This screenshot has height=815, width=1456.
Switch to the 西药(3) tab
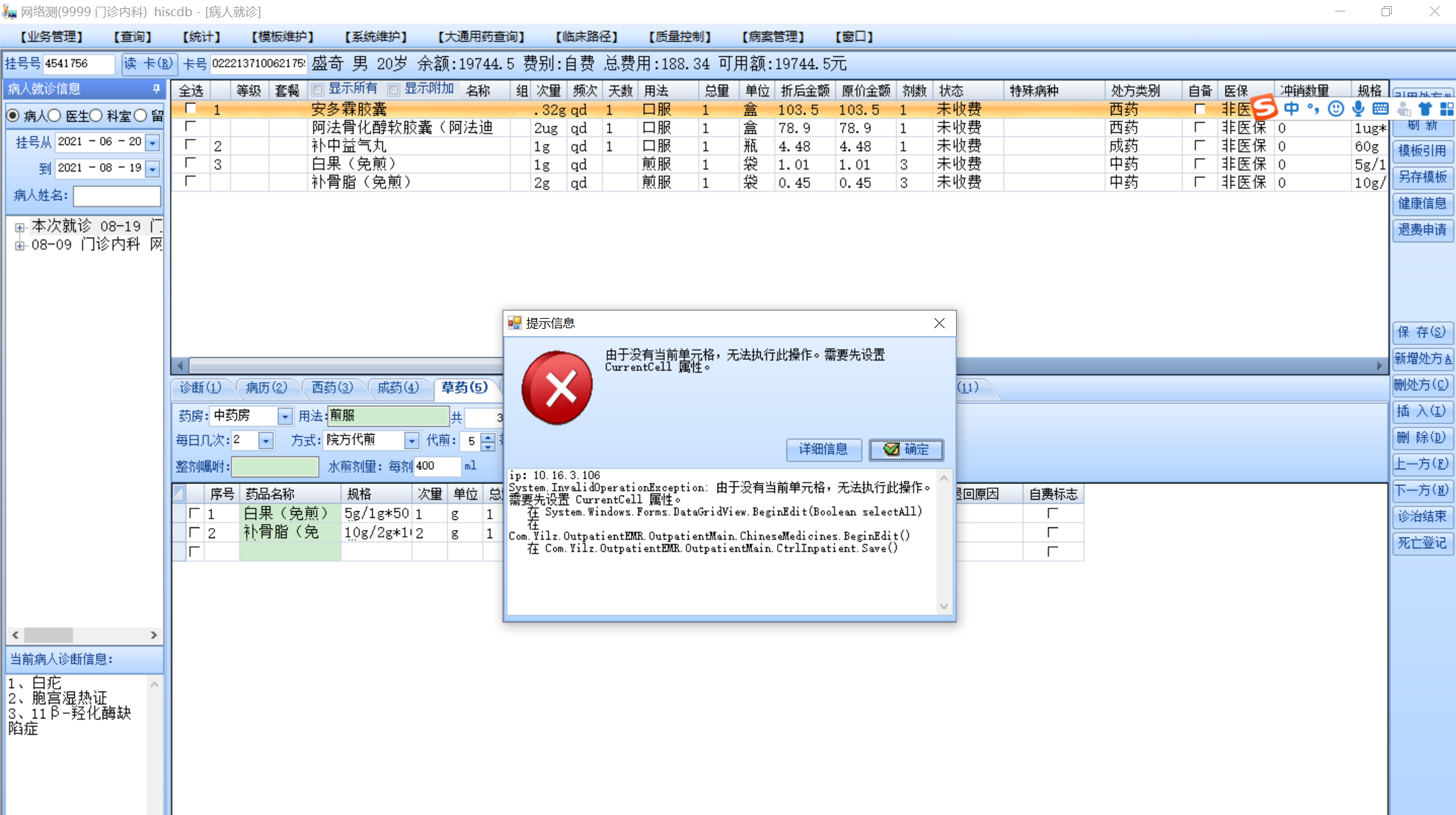[332, 388]
